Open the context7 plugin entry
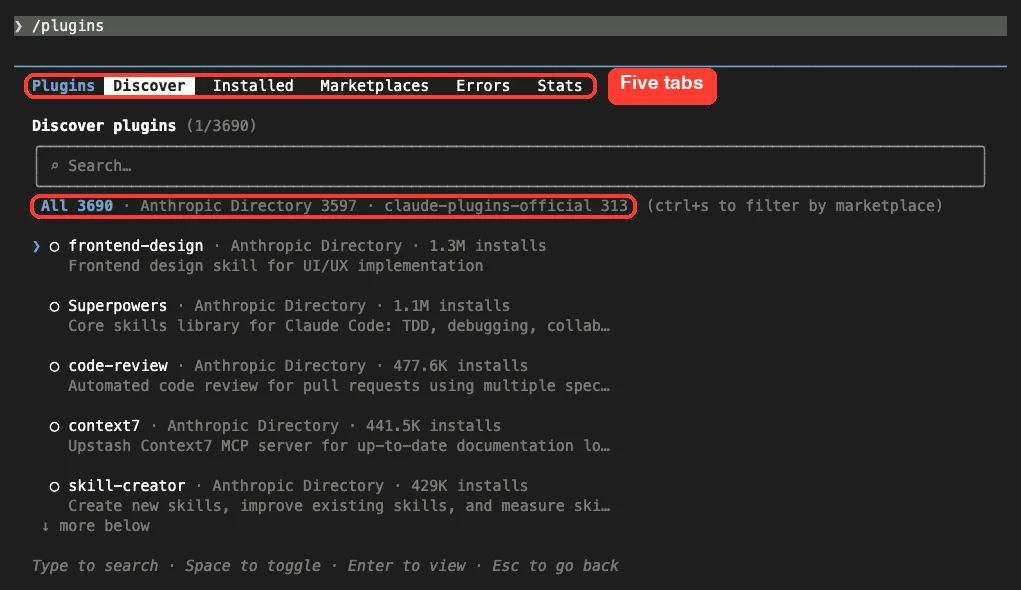 pyautogui.click(x=104, y=425)
